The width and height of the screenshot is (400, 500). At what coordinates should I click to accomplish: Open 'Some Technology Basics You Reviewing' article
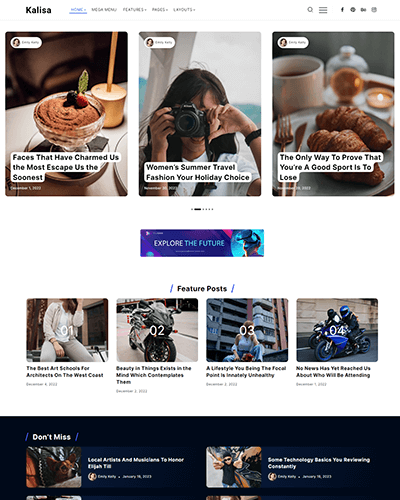[x=319, y=463]
